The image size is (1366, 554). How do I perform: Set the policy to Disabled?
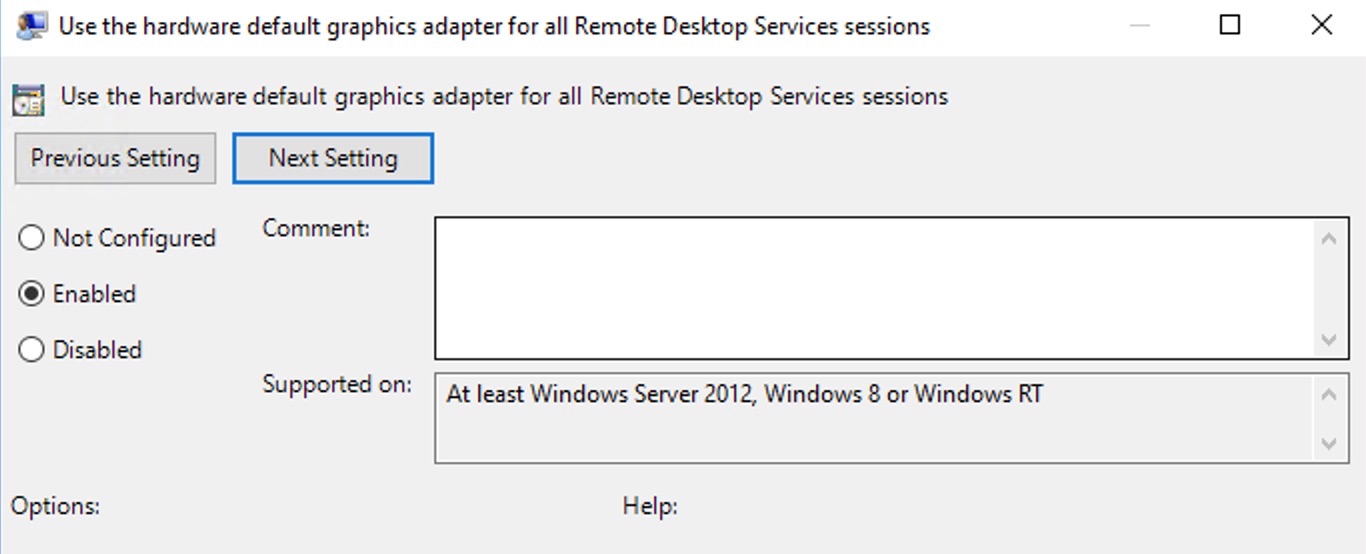[x=81, y=350]
